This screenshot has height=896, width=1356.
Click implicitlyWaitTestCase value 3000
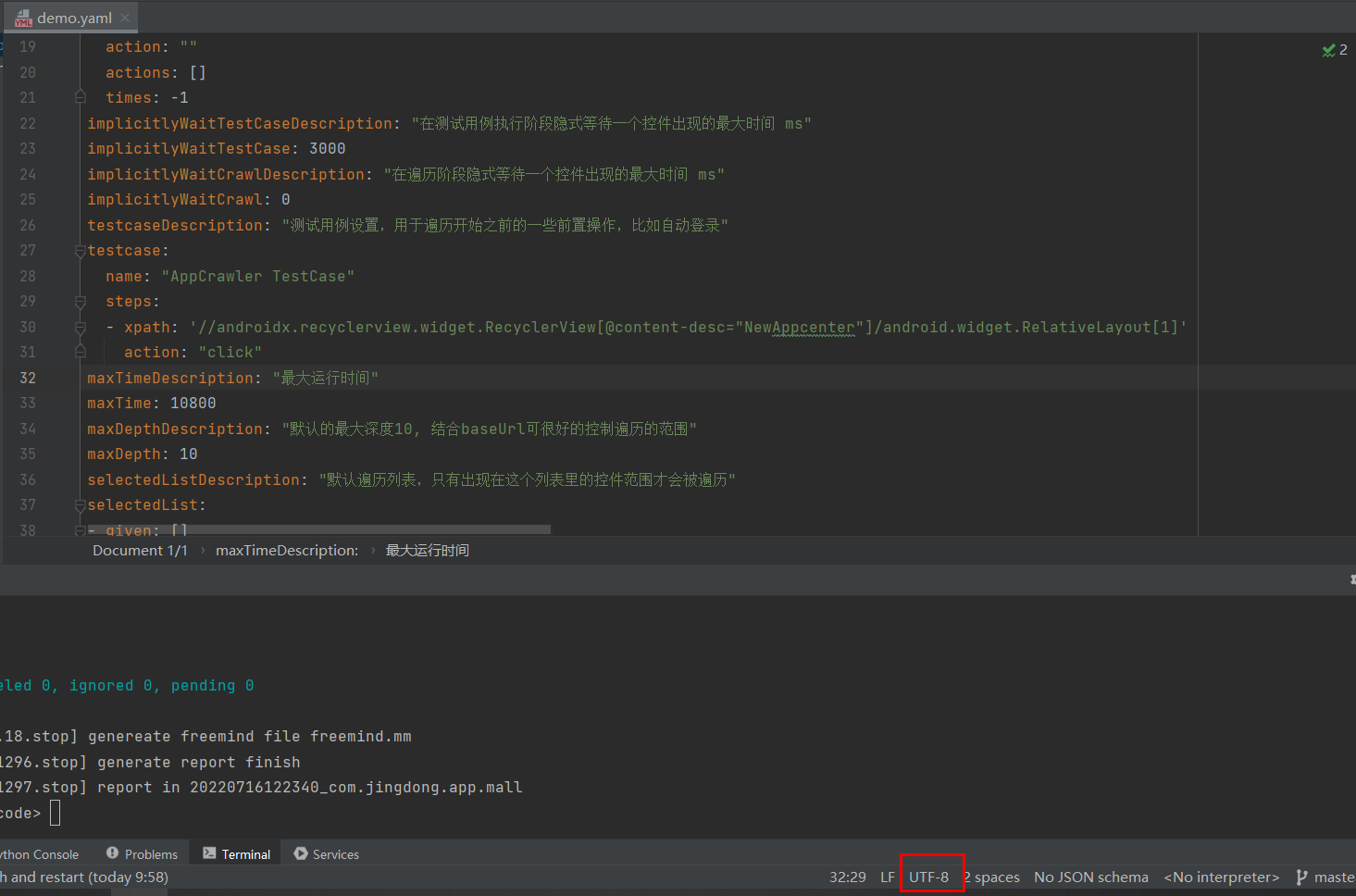tap(328, 148)
